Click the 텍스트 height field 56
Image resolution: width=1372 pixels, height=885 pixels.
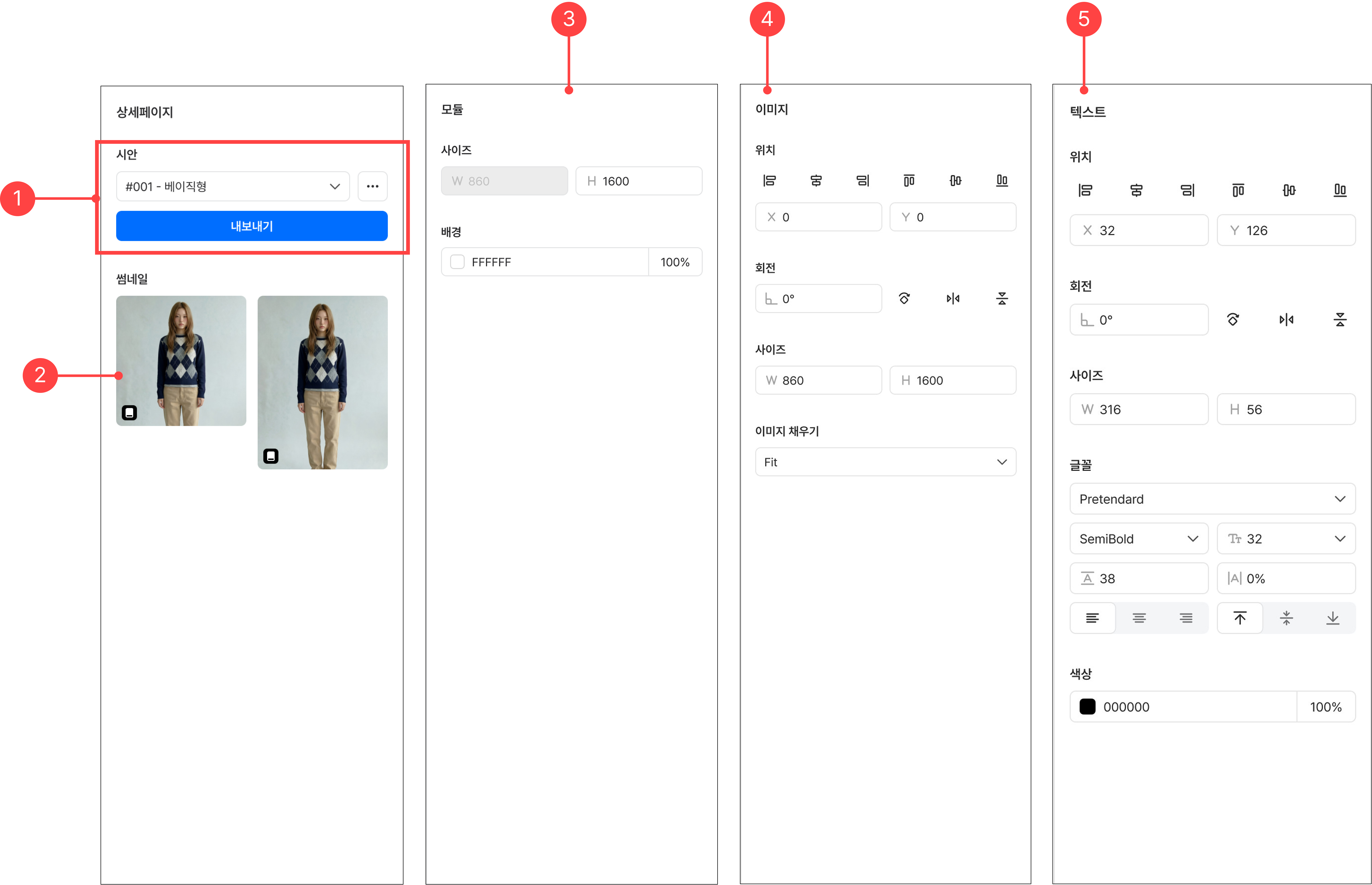click(1286, 409)
